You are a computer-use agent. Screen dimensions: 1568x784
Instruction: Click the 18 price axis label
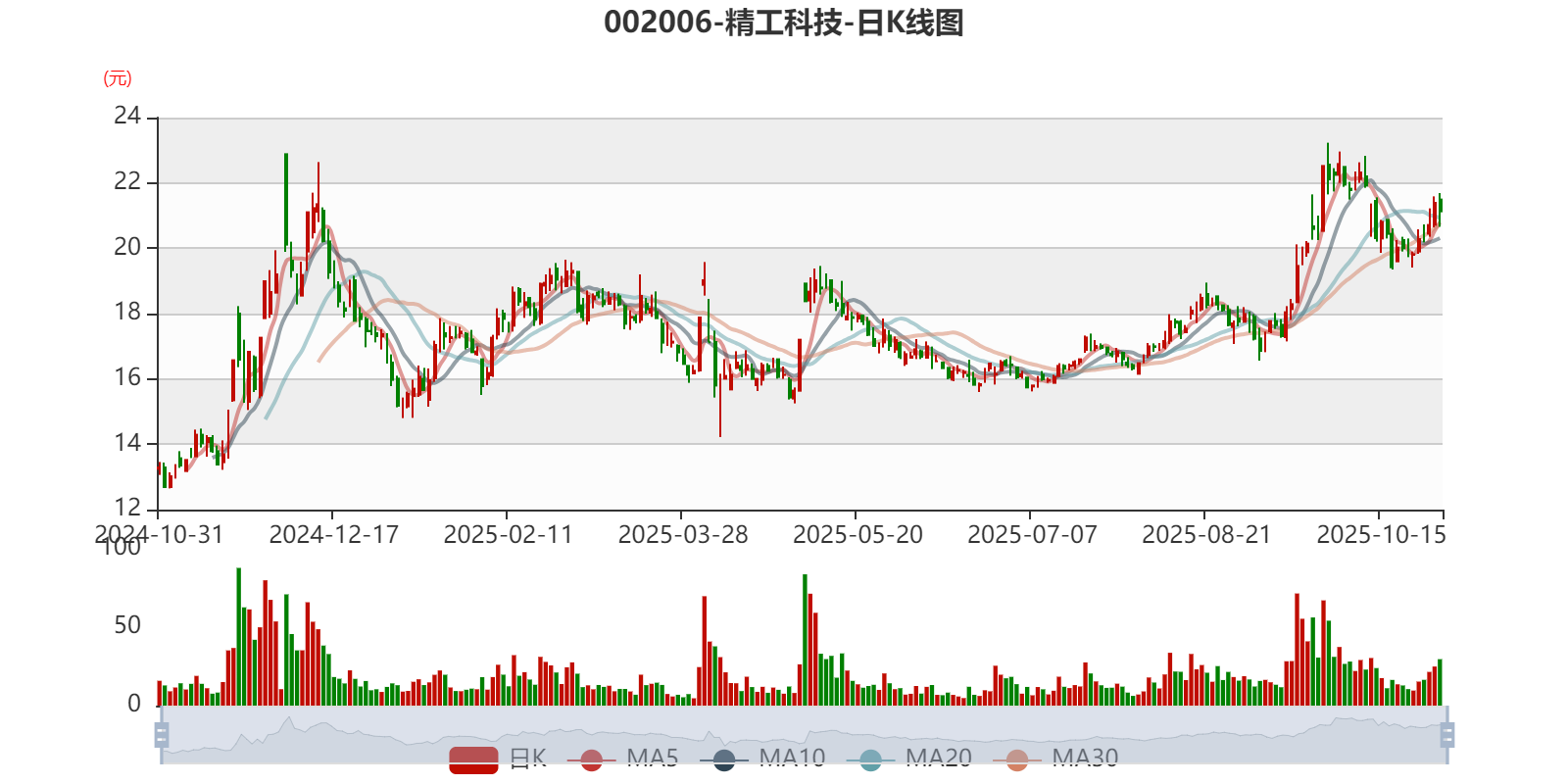127,313
